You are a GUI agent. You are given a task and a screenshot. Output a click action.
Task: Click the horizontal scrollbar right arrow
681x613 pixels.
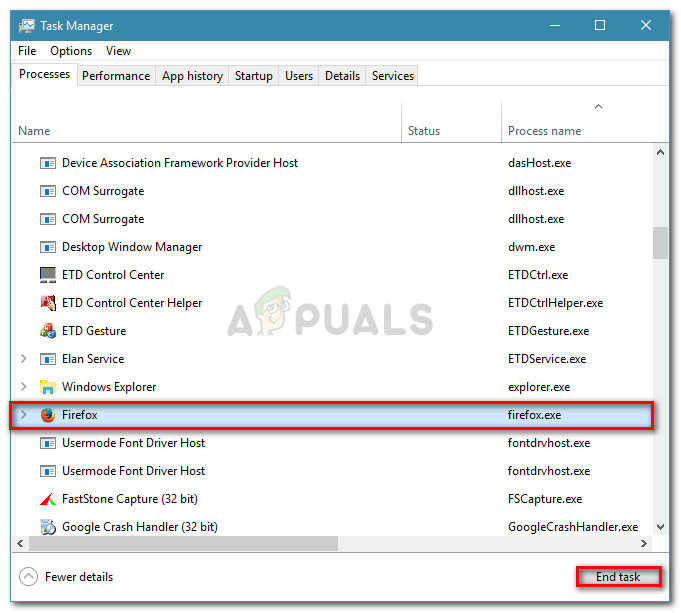point(644,543)
